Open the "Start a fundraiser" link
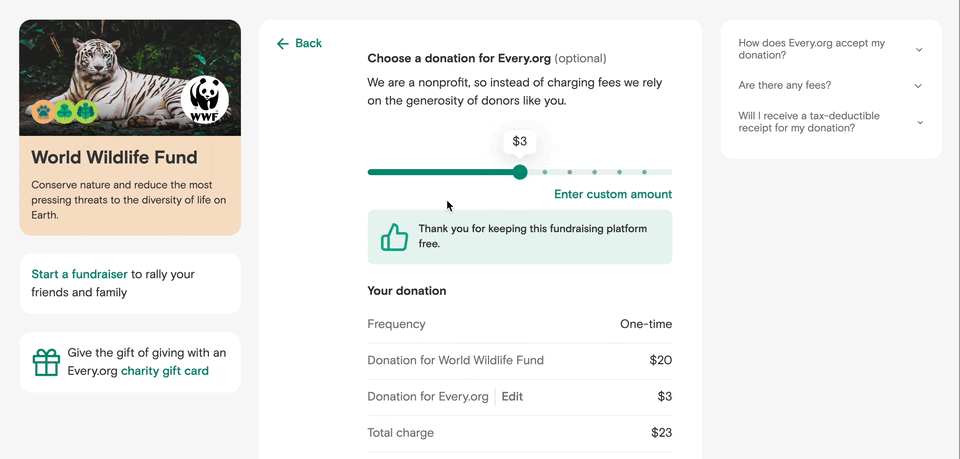The width and height of the screenshot is (960, 459). (79, 274)
